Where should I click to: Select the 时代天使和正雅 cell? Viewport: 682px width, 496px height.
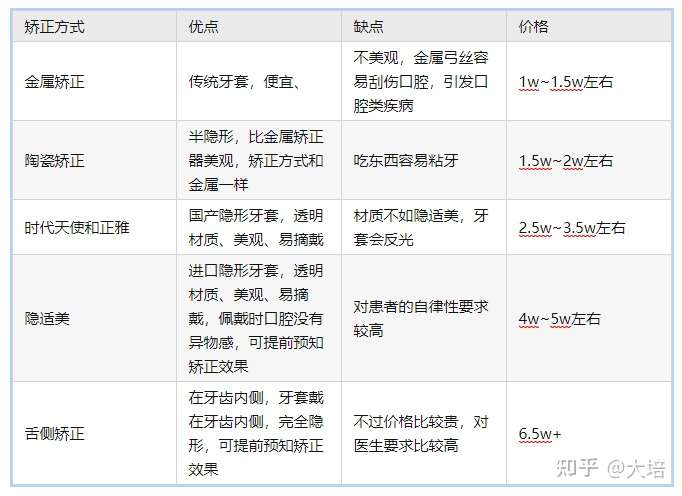point(94,228)
